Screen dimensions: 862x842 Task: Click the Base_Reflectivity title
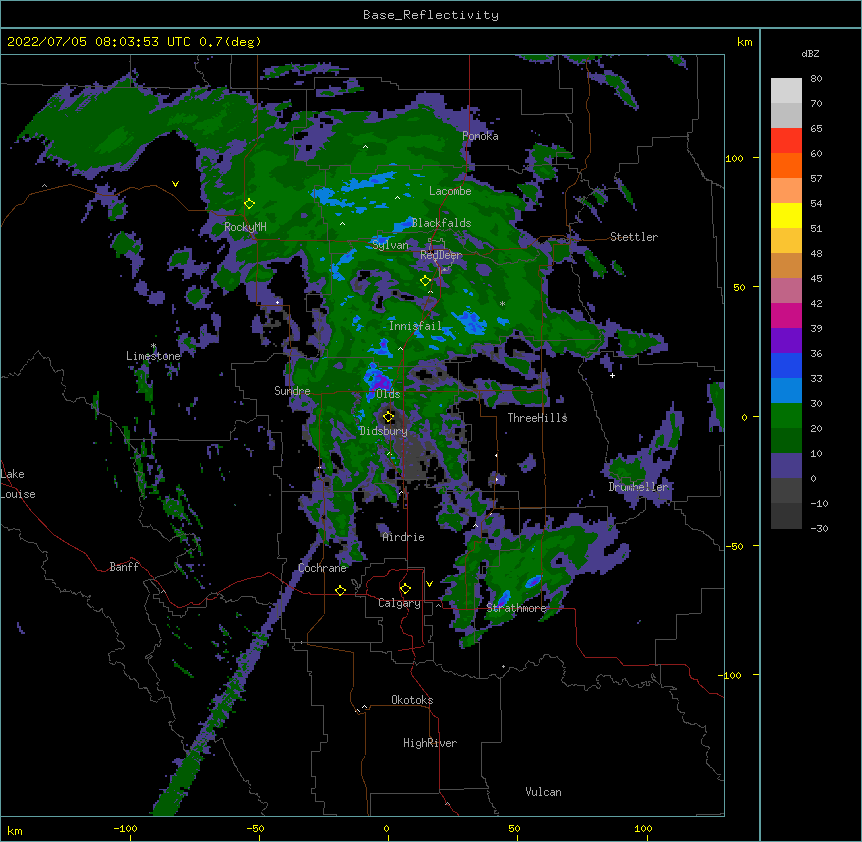point(431,15)
